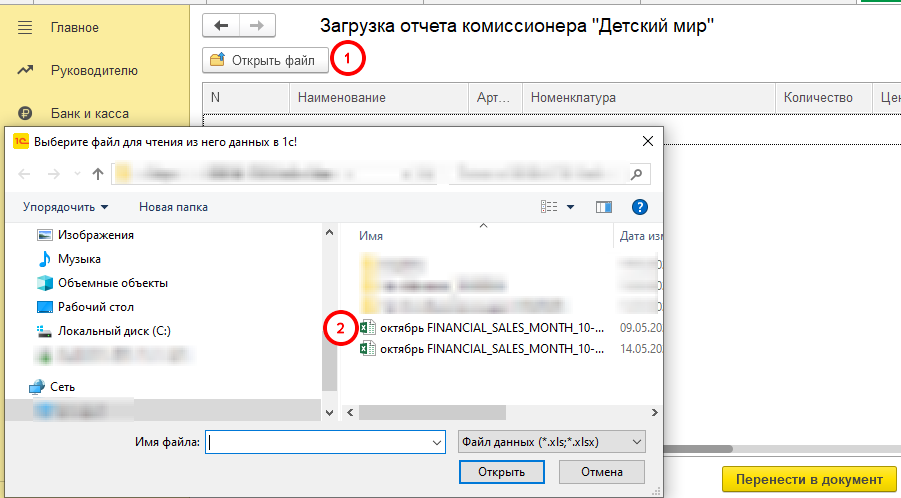Image resolution: width=901 pixels, height=498 pixels.
Task: Open the 'Руководителю' sidebar section
Action: tap(94, 71)
